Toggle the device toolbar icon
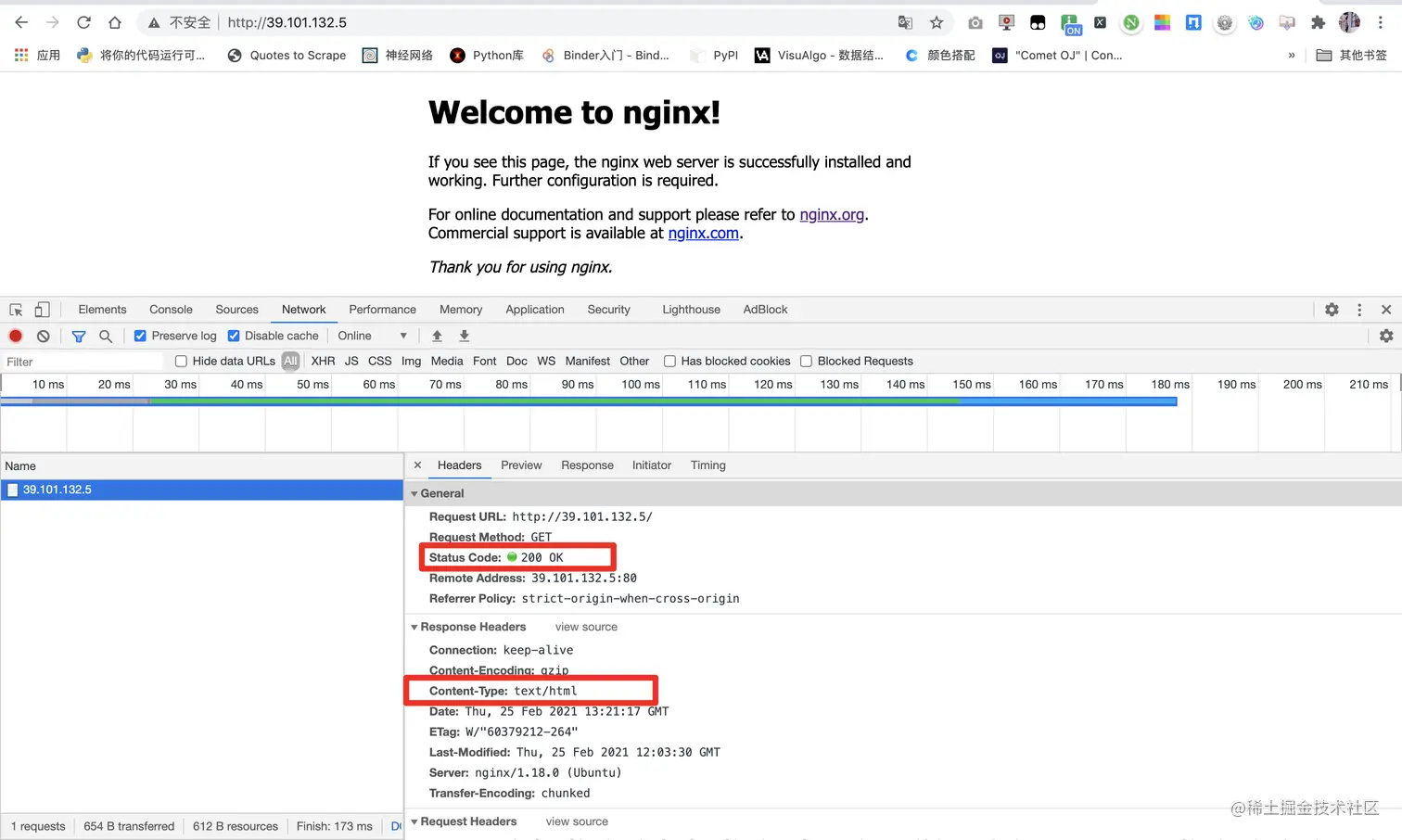The image size is (1402, 840). tap(42, 310)
